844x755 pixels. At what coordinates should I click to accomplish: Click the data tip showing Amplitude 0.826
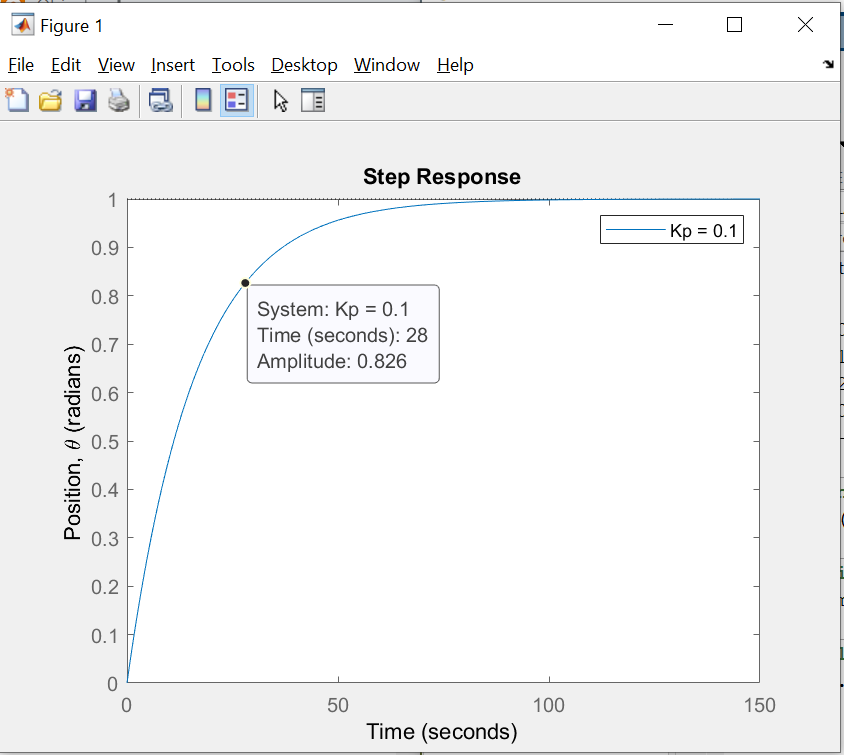342,335
